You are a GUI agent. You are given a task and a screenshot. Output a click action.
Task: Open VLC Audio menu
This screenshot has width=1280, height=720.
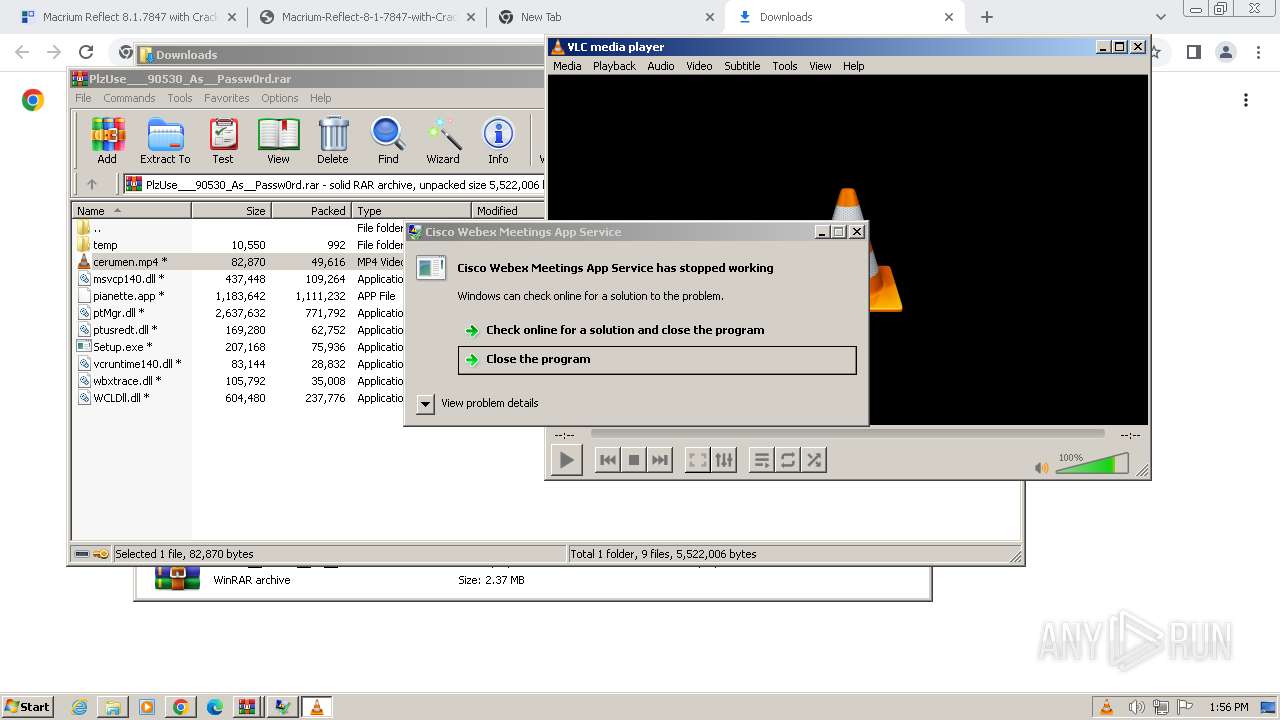661,66
